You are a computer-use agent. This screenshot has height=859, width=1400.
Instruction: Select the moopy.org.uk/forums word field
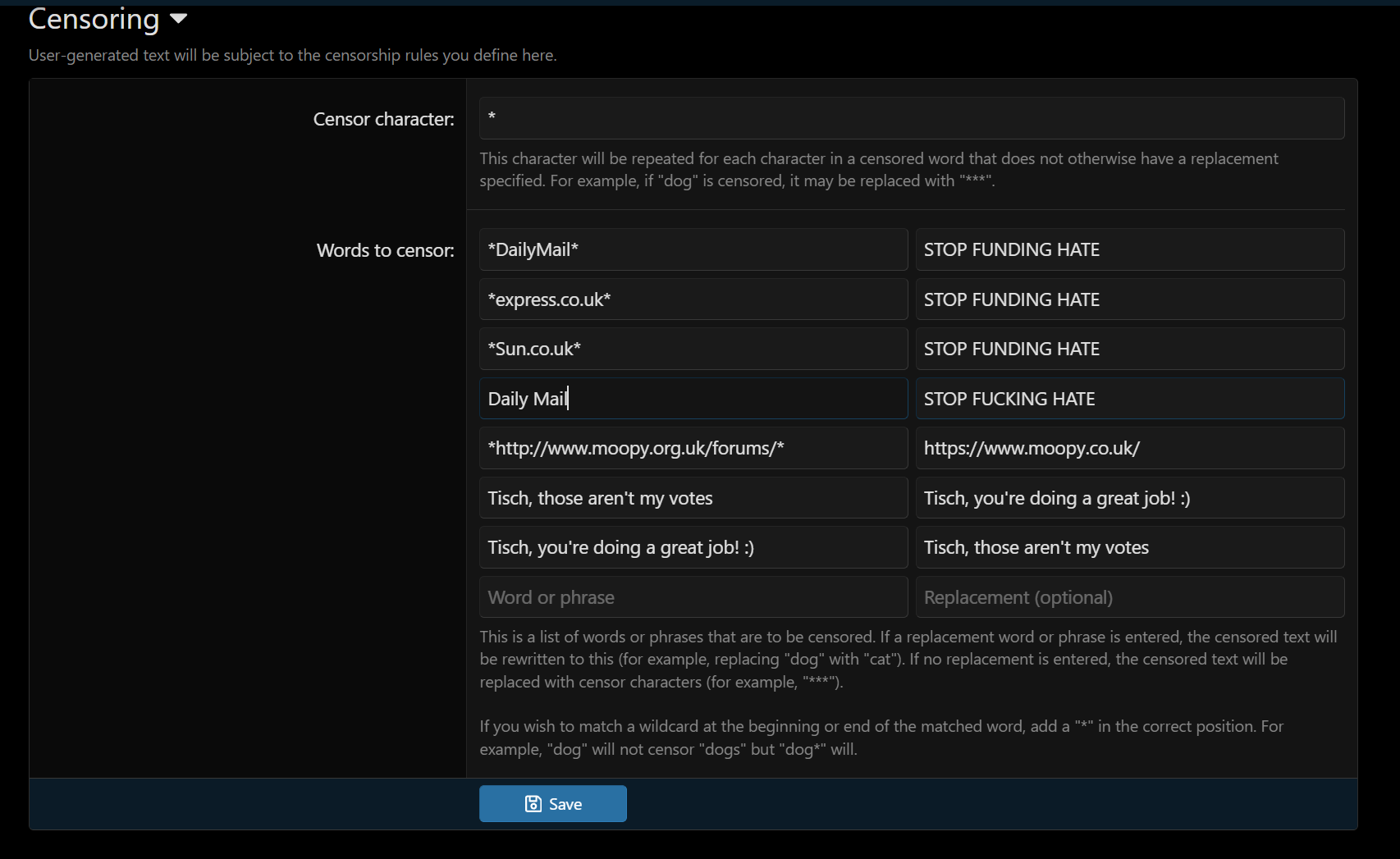693,448
